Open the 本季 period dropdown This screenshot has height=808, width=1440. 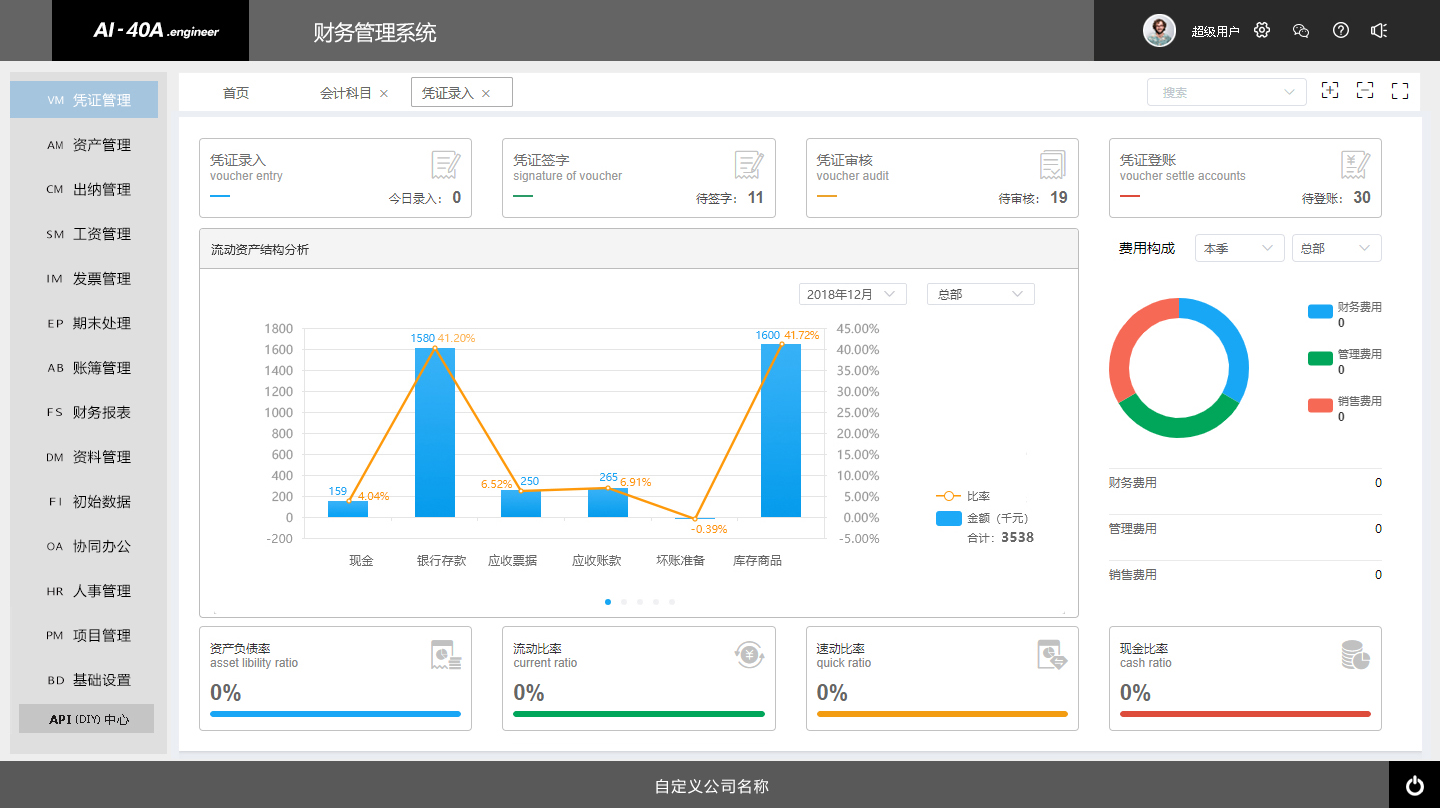(x=1239, y=248)
